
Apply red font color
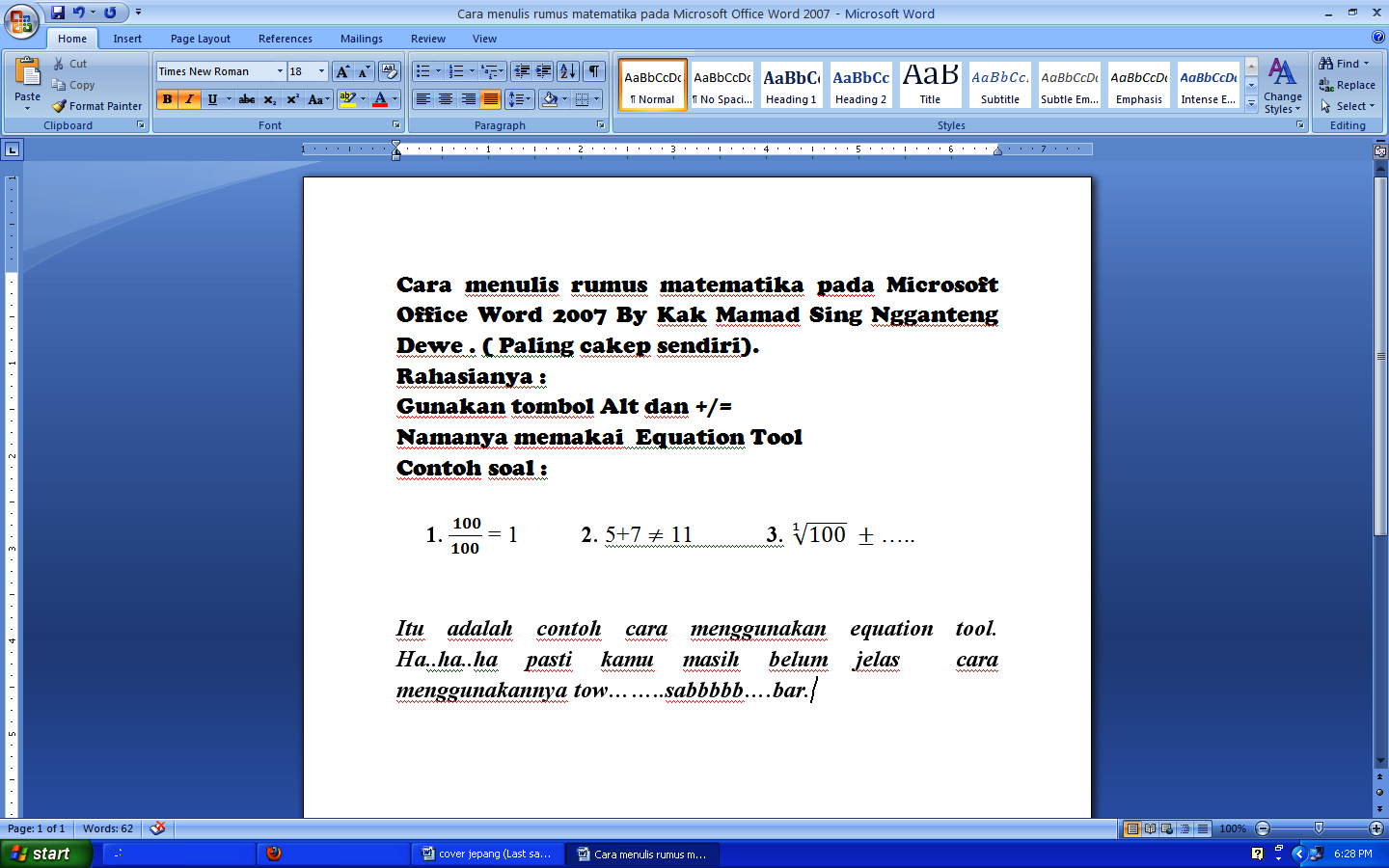point(380,99)
